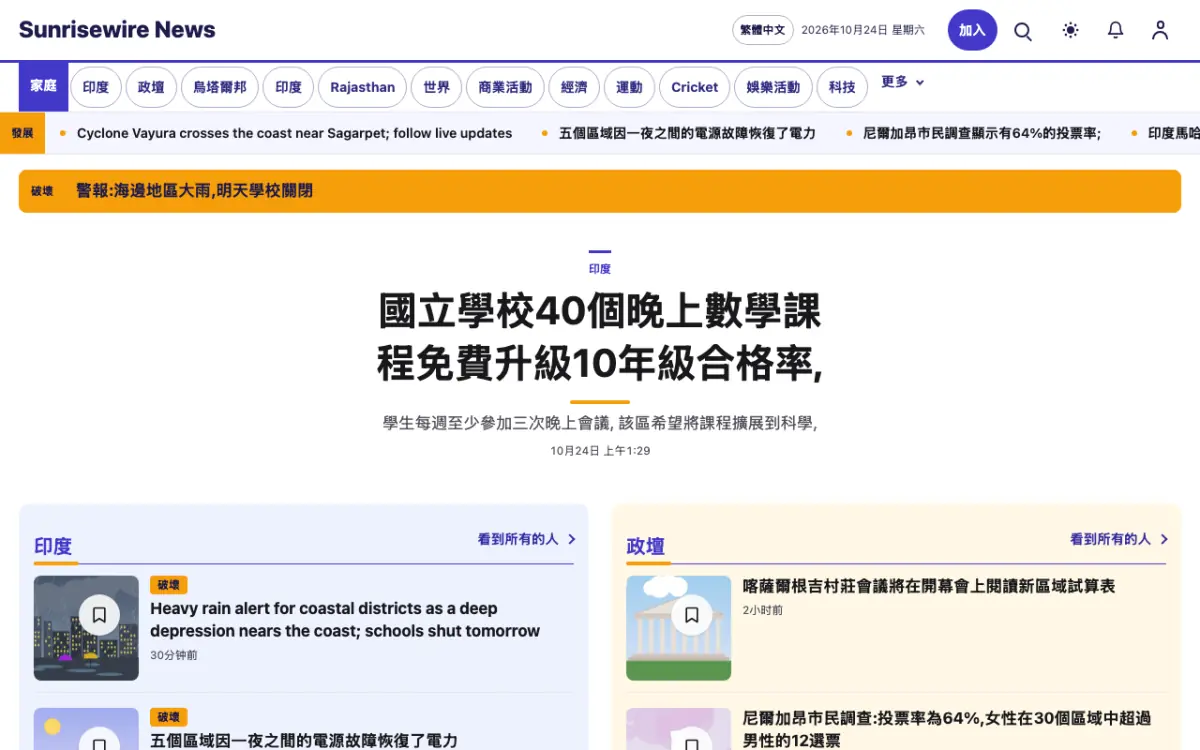Image resolution: width=1200 pixels, height=750 pixels.
Task: Click the 破壞 tag in alert banner
Action: point(42,191)
